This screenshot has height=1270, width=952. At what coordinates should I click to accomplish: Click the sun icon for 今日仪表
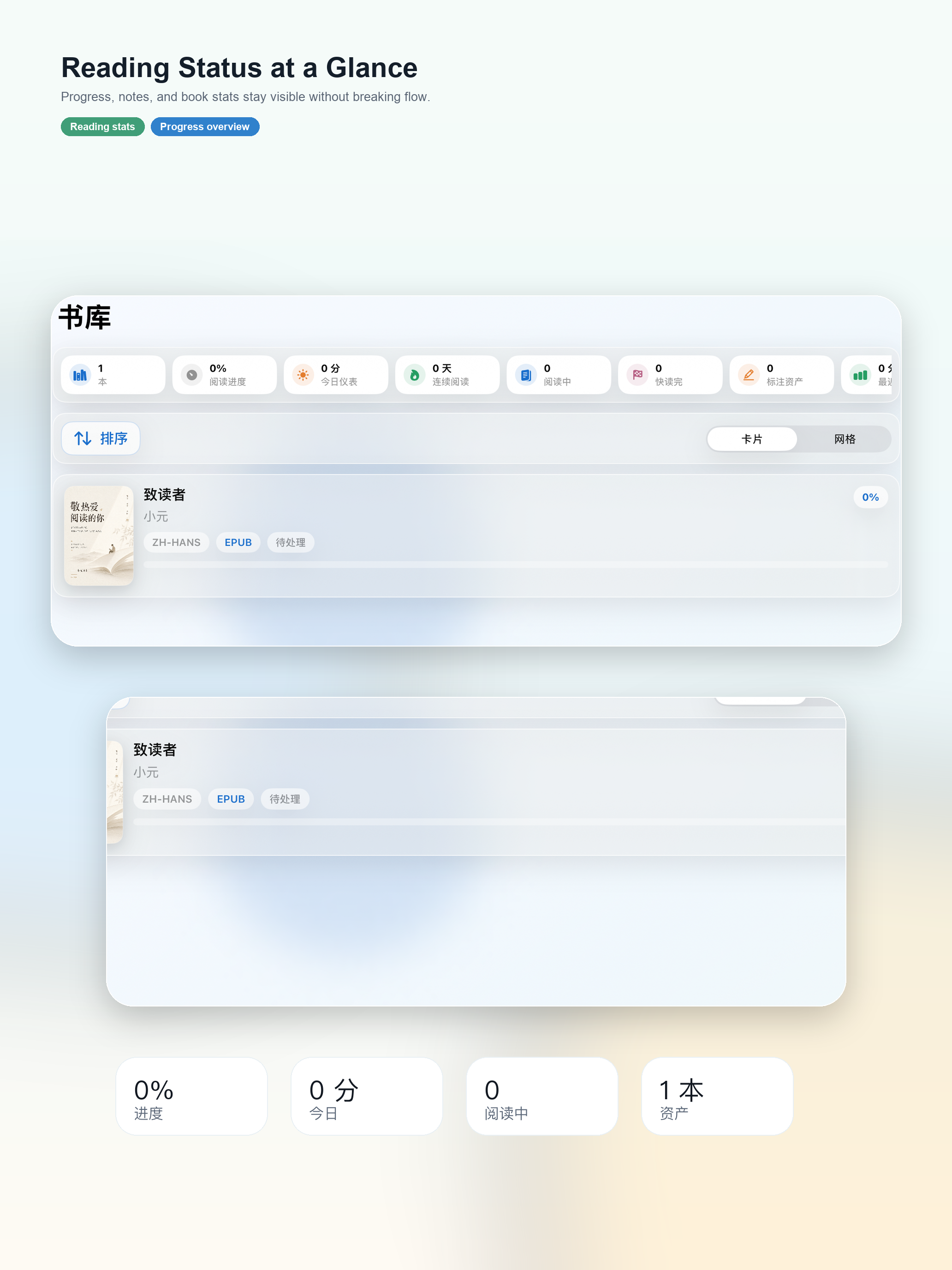(303, 375)
